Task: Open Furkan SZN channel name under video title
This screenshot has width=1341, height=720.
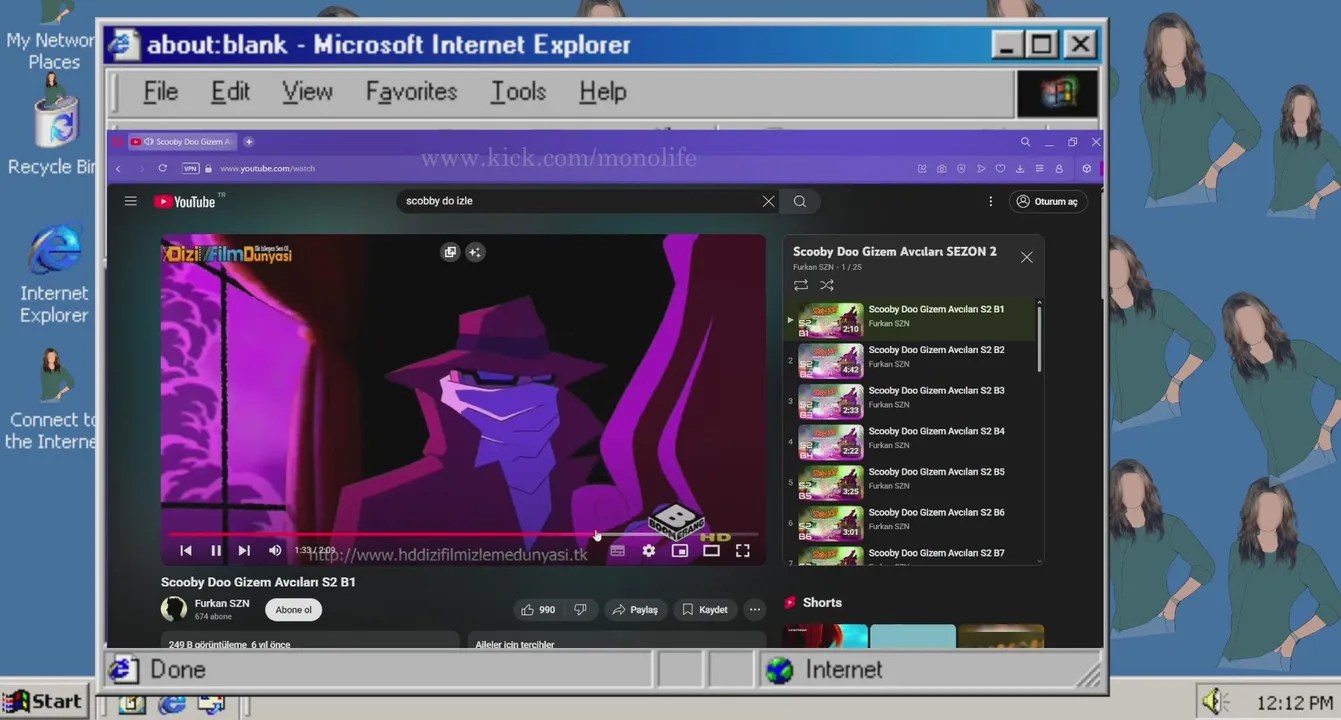Action: pyautogui.click(x=222, y=603)
